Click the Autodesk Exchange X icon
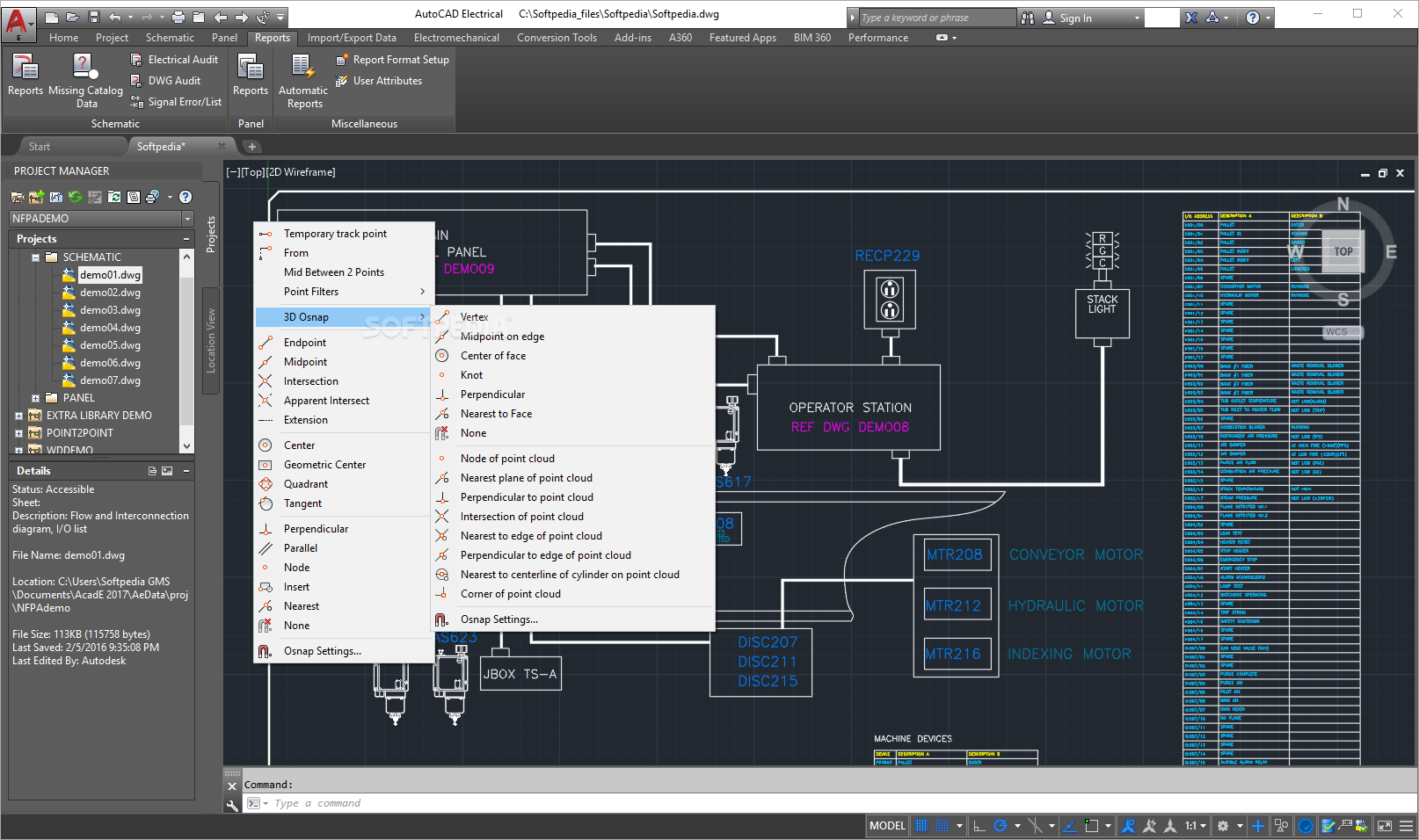The image size is (1419, 840). pos(1191,18)
